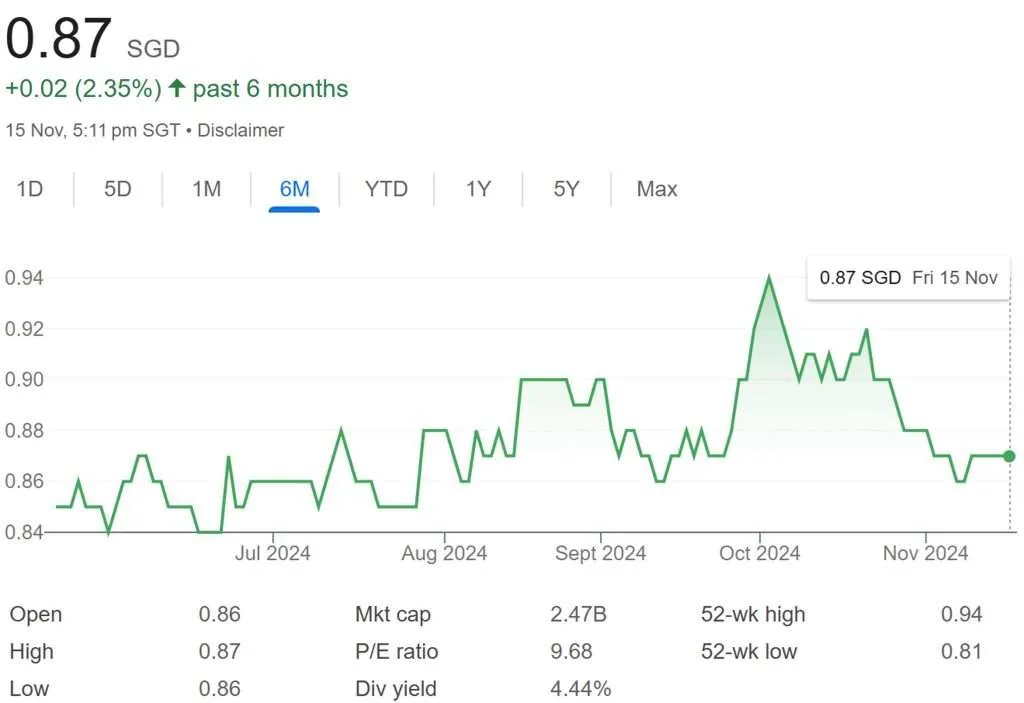The height and width of the screenshot is (703, 1024).
Task: Click the chart peak near October 2024
Action: coord(769,277)
